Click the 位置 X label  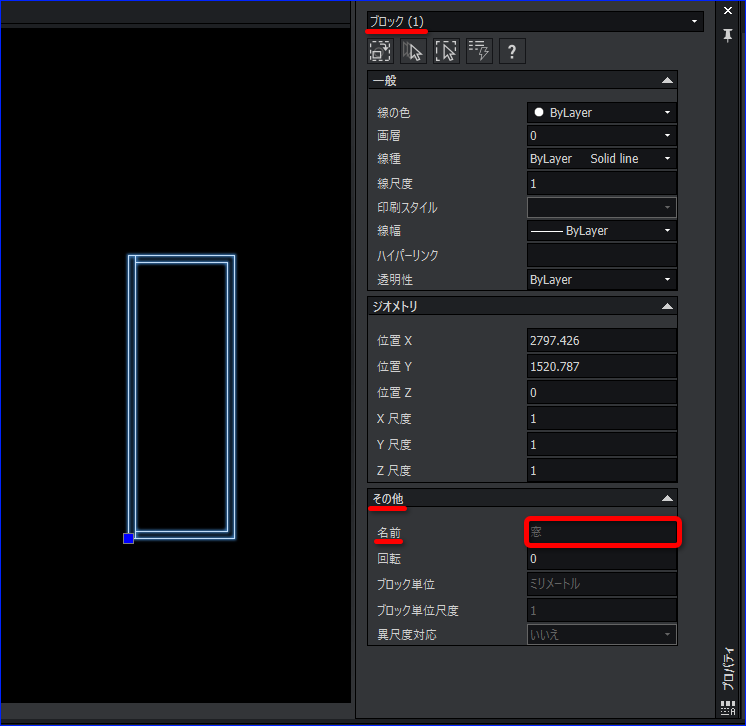pos(394,341)
